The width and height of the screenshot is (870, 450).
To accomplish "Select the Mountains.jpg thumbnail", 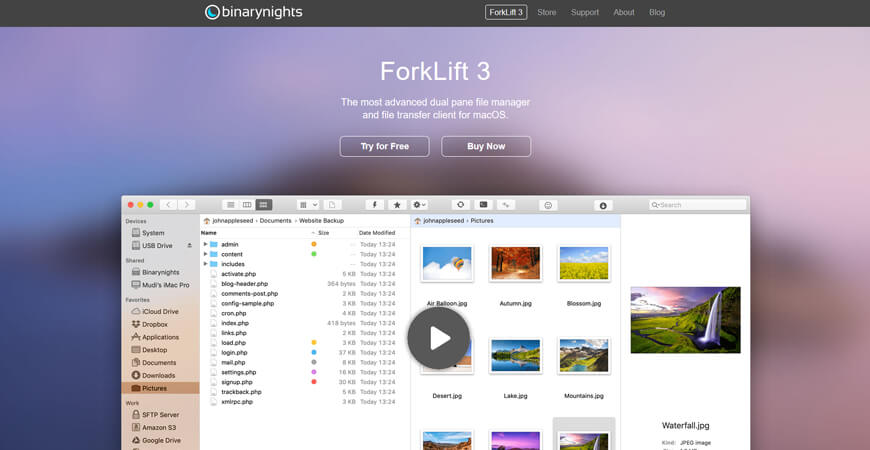I will (584, 356).
